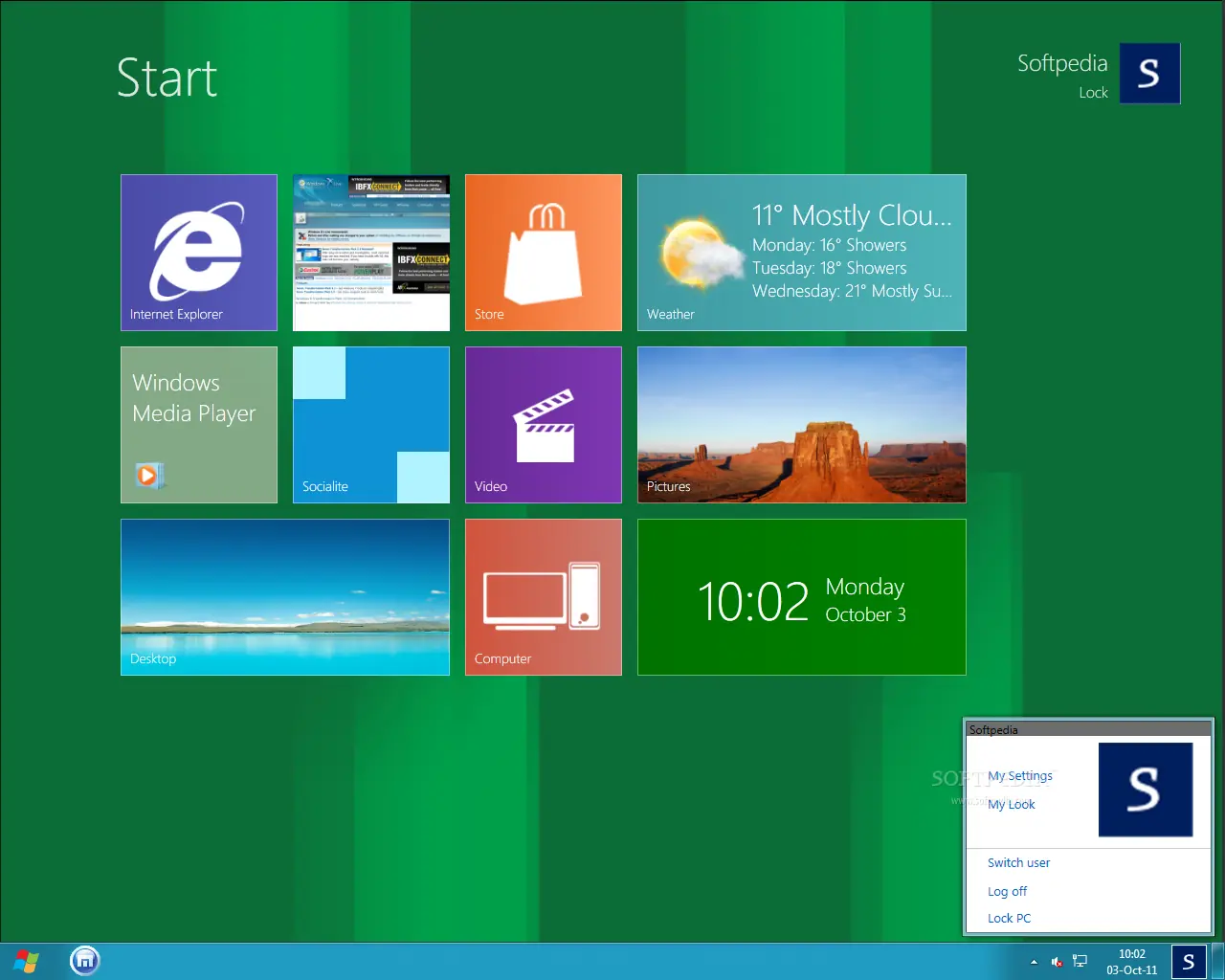Screen dimensions: 1225x980
Task: Click the Softpedia S avatar in taskbar
Action: pyautogui.click(x=1189, y=962)
